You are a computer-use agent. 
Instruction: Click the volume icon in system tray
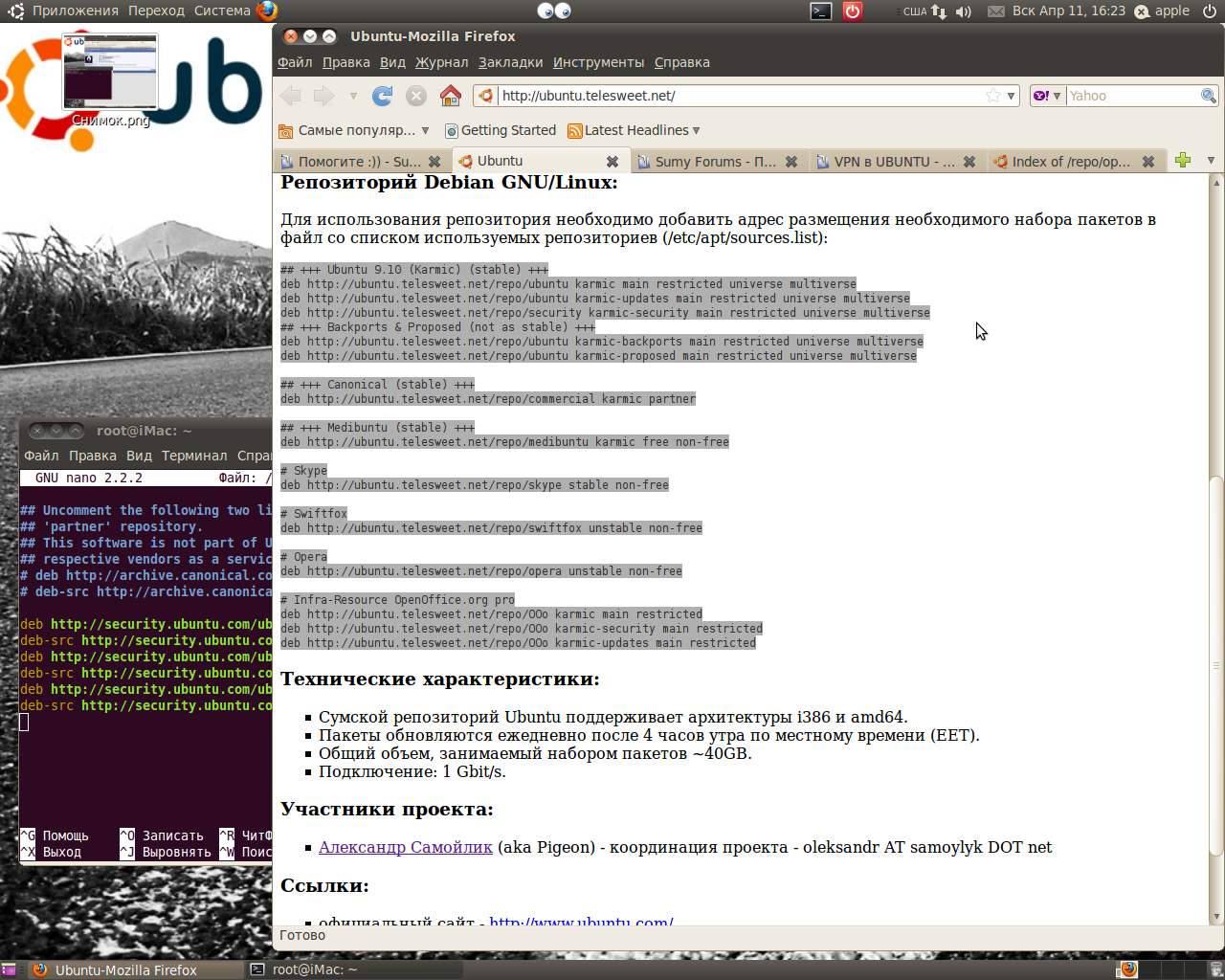click(x=963, y=11)
